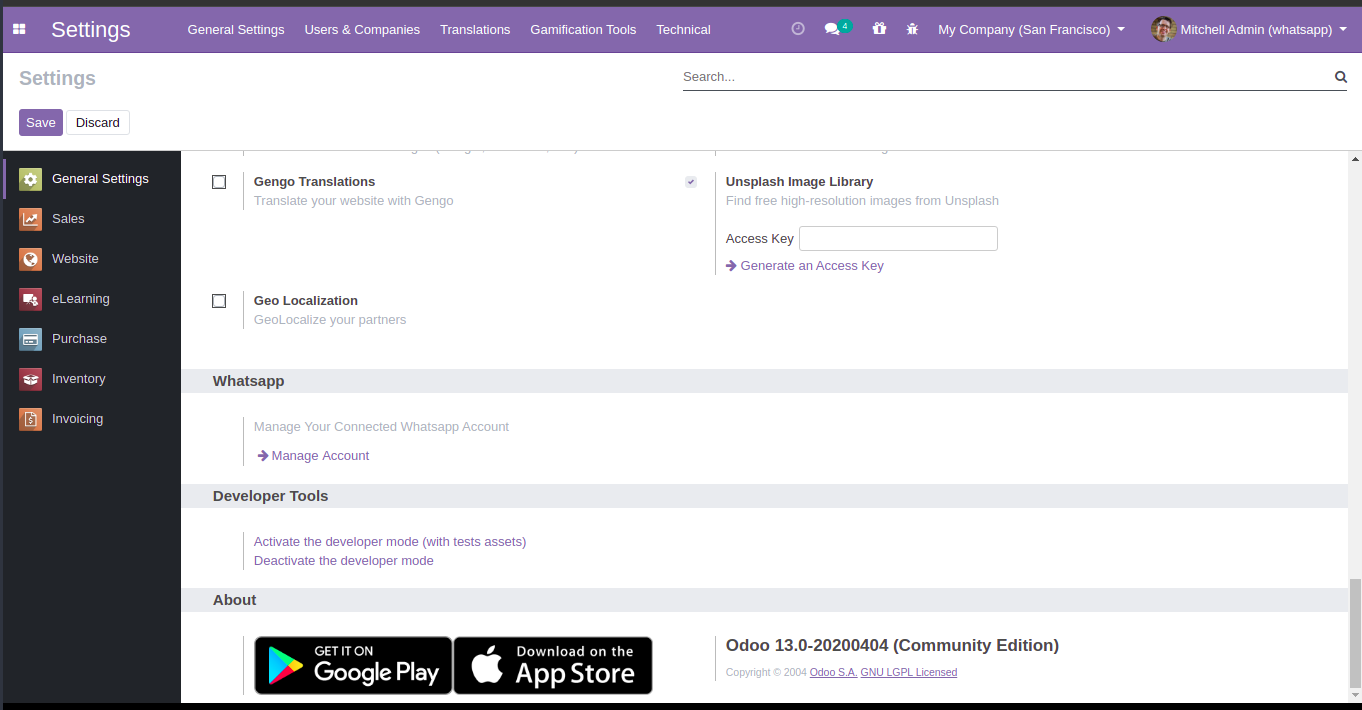The height and width of the screenshot is (710, 1362).
Task: Open the apps grid home menu icon
Action: [x=19, y=29]
